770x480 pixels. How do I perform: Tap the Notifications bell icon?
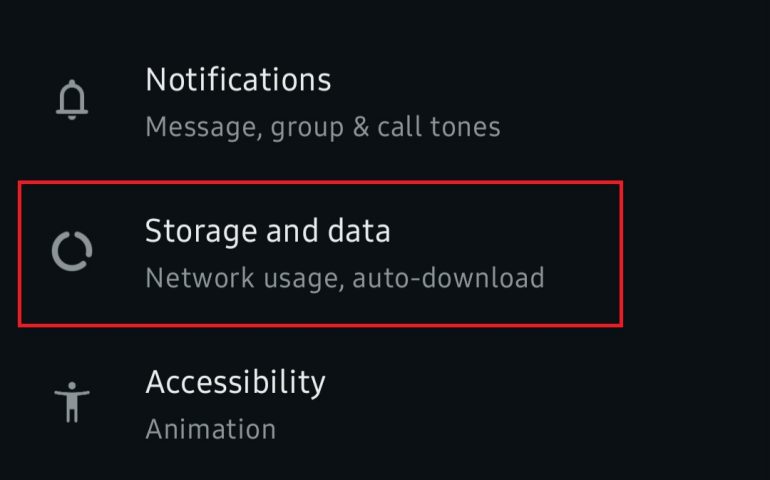[72, 100]
